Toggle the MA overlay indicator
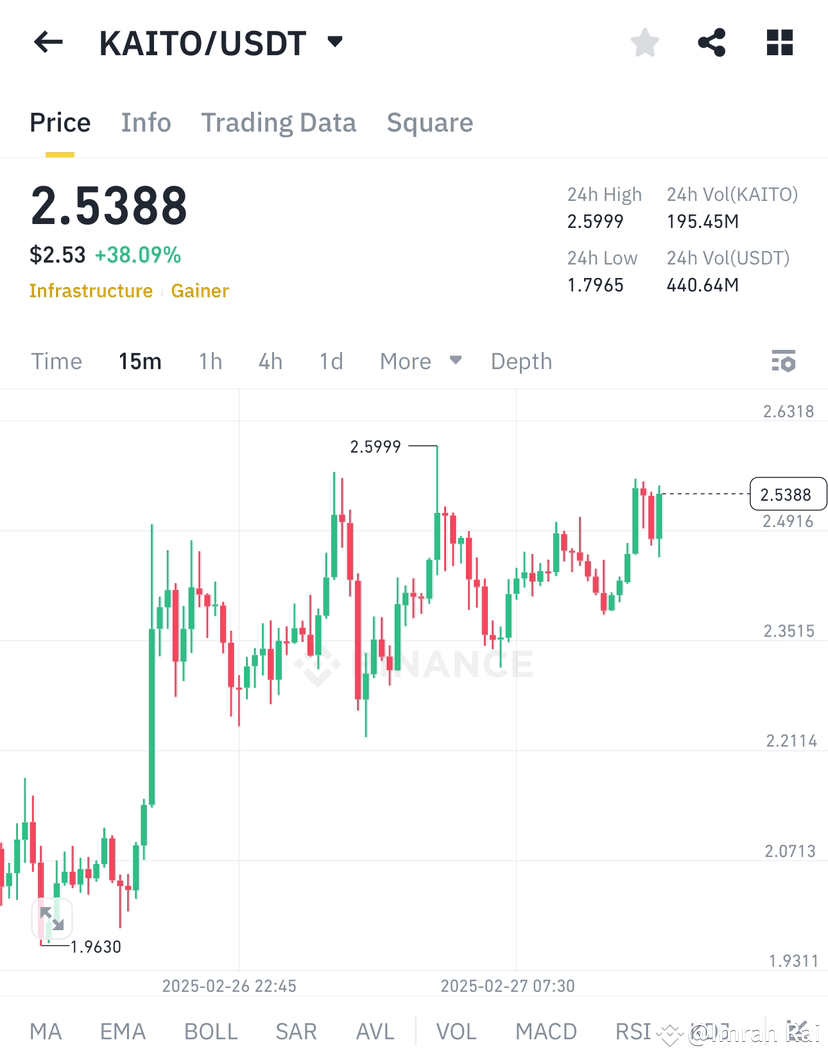Viewport: 828px width, 1056px height. 45,1031
